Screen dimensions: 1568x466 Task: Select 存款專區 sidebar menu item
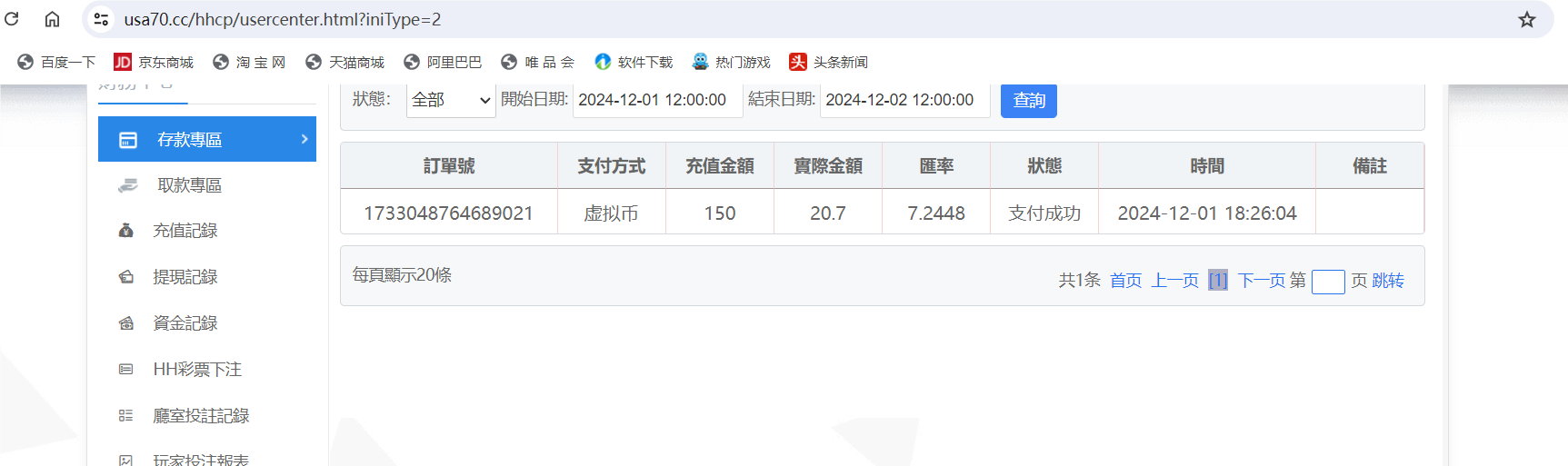[x=207, y=139]
